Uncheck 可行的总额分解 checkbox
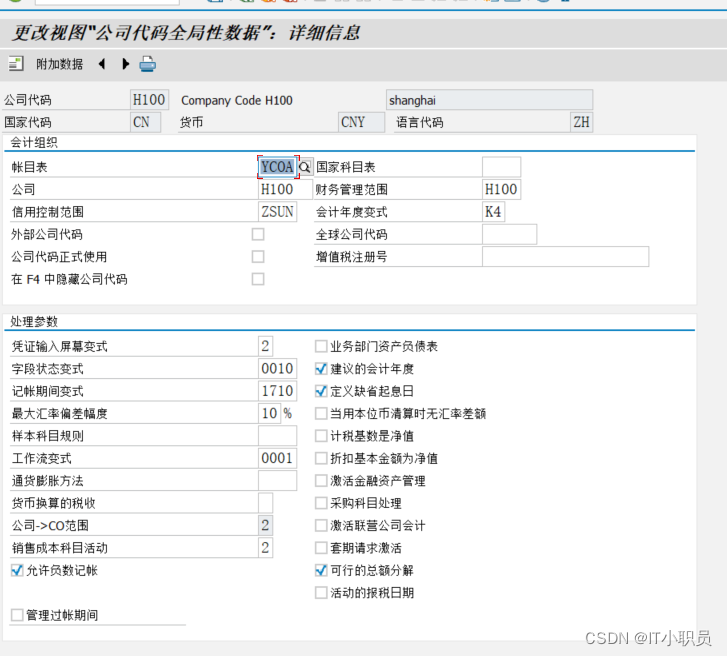This screenshot has height=656, width=727. click(321, 570)
